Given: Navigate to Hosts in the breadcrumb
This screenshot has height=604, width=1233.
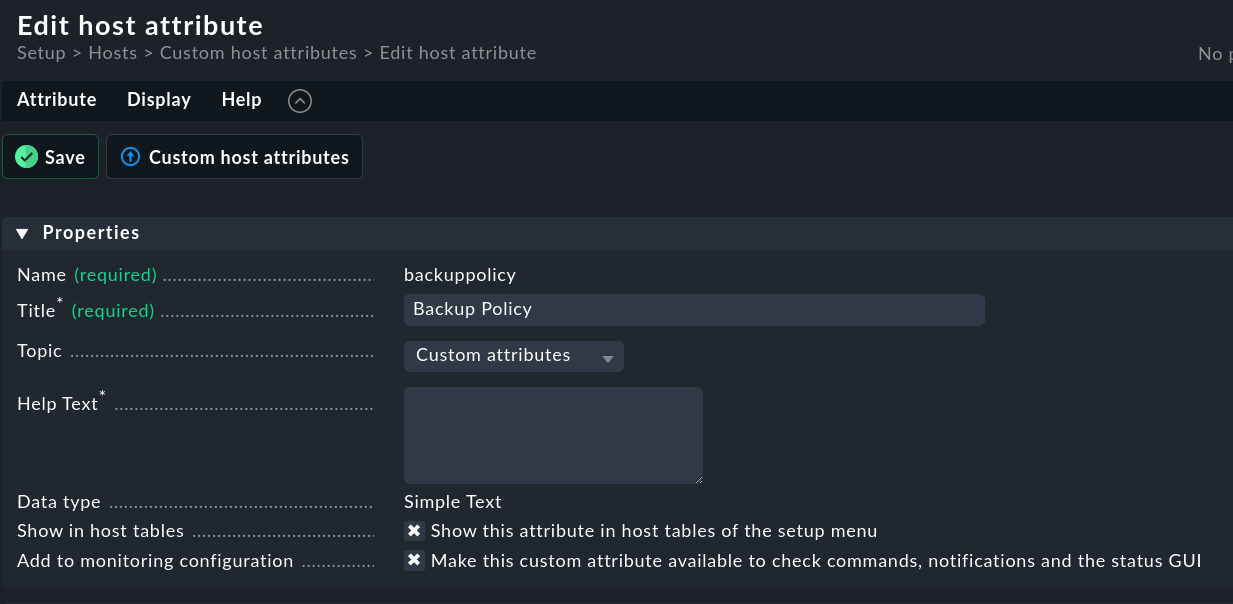Looking at the screenshot, I should (x=113, y=53).
